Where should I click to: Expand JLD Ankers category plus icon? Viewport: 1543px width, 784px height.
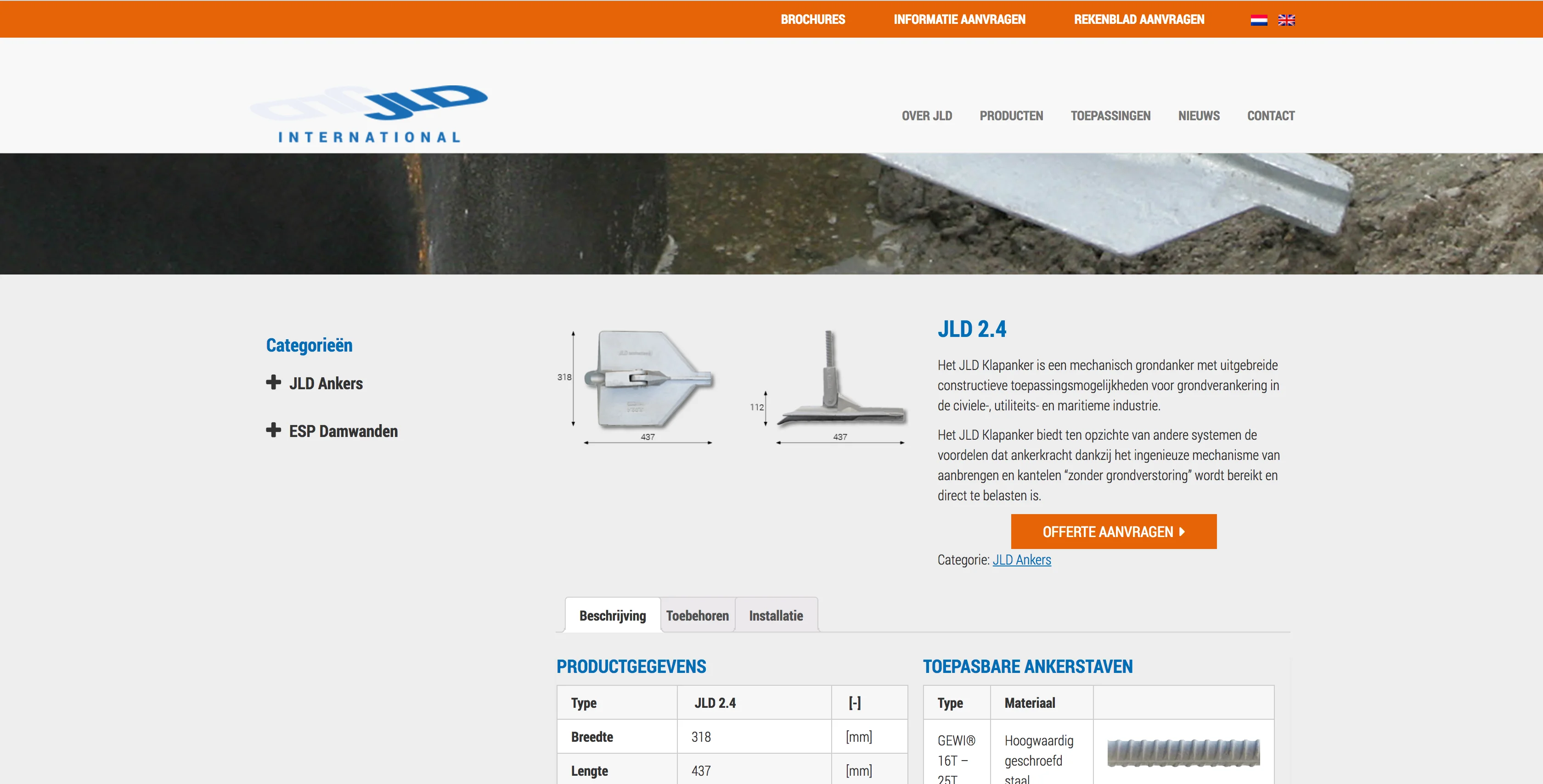tap(273, 382)
